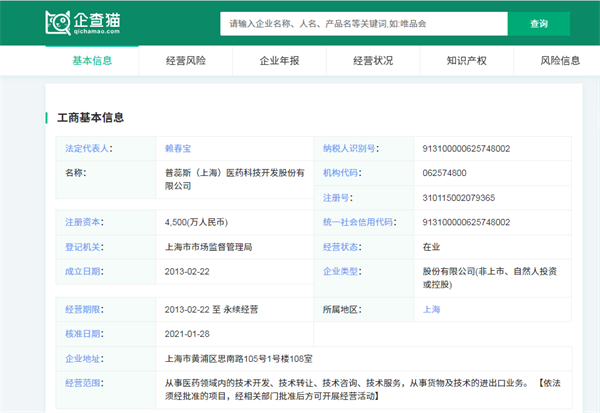Click the 核准日期 label

[x=84, y=334]
